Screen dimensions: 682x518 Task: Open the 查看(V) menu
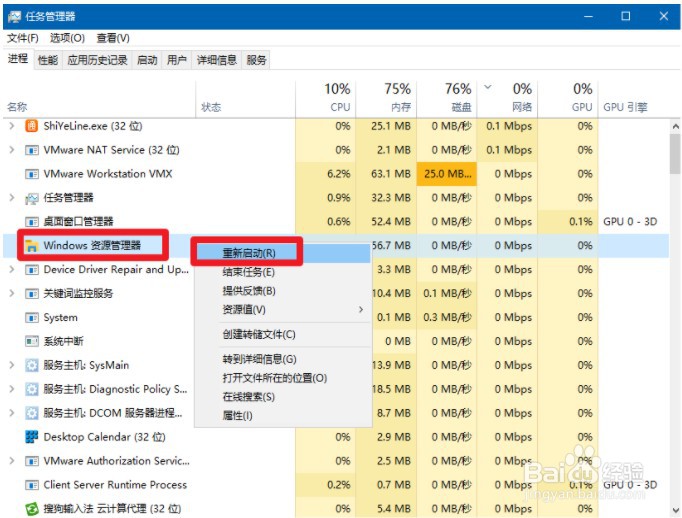113,38
